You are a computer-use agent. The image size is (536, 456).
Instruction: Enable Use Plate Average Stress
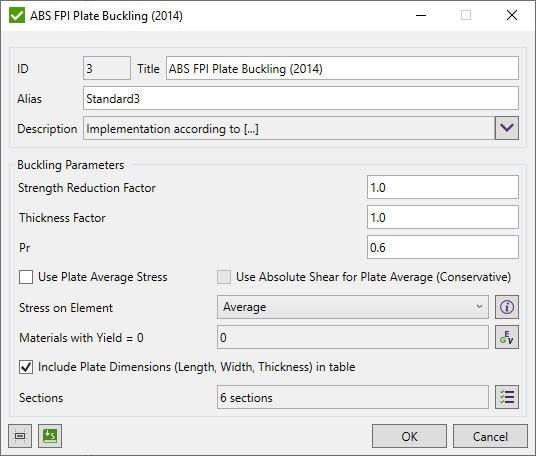(x=26, y=277)
